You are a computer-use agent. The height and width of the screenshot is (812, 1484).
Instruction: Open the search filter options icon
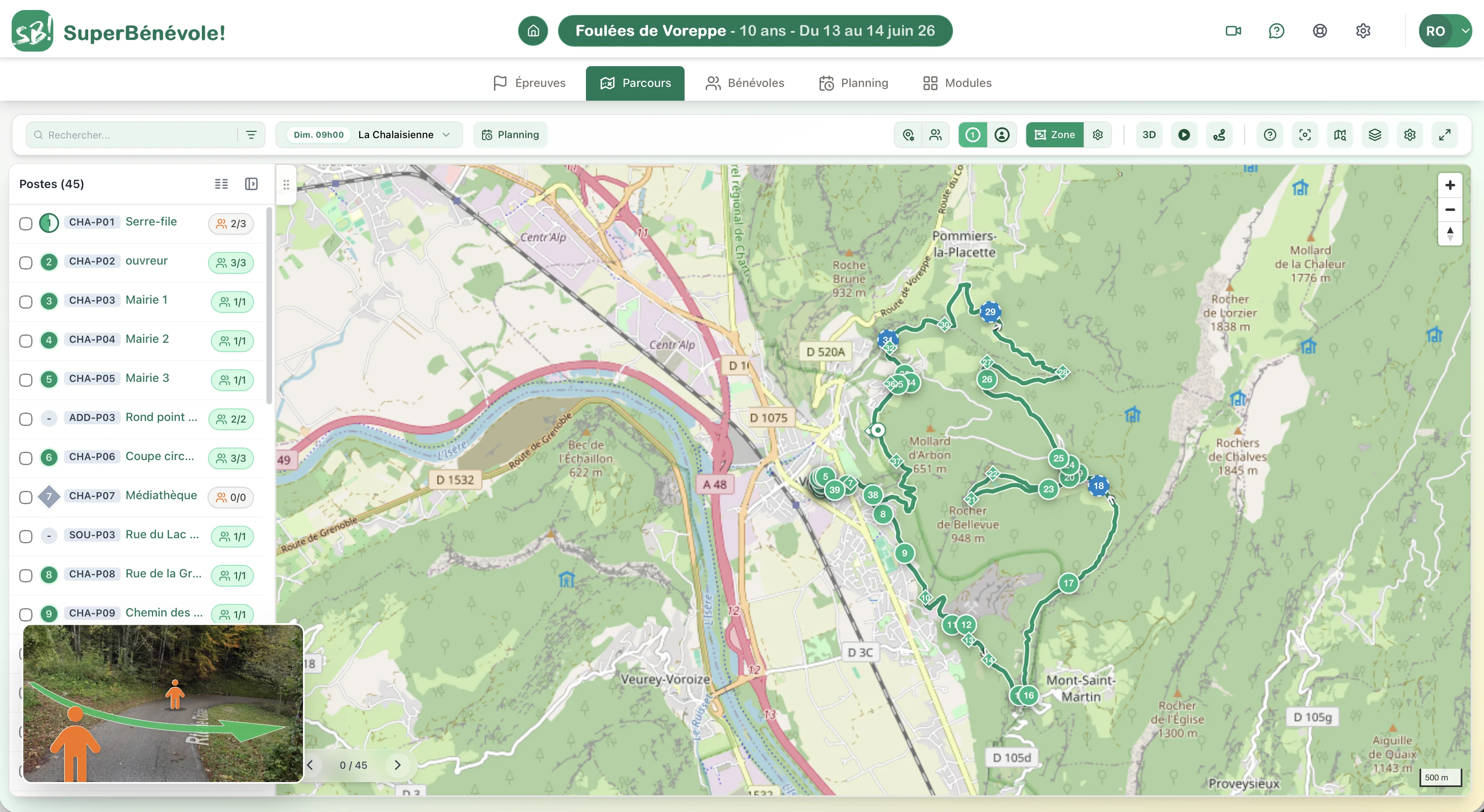click(251, 135)
